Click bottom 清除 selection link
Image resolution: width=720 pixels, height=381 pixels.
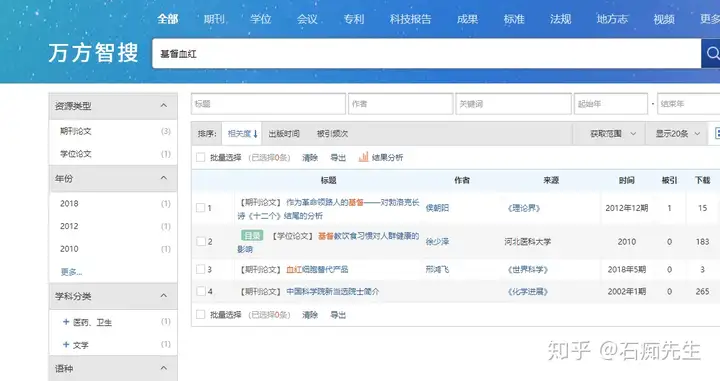point(310,315)
